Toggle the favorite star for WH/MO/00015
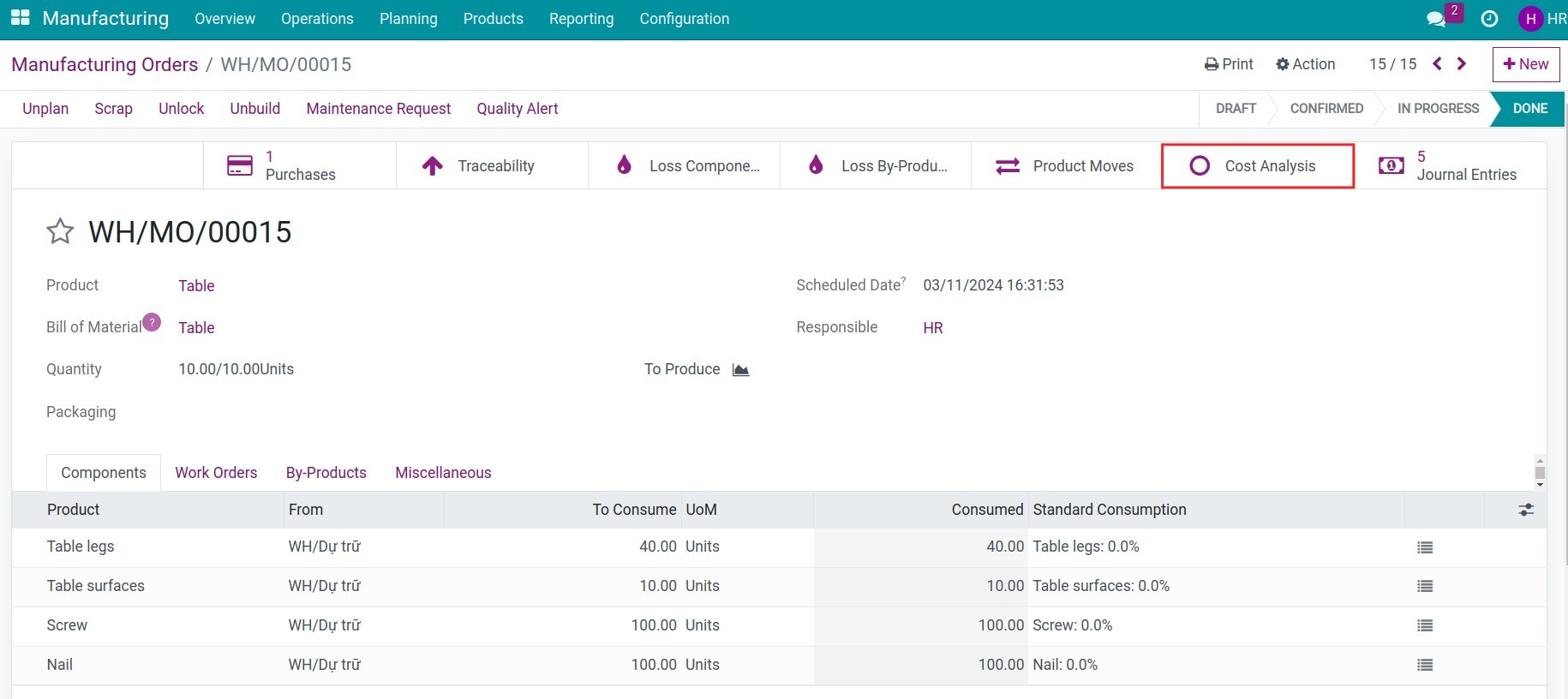This screenshot has height=699, width=1568. pyautogui.click(x=60, y=231)
